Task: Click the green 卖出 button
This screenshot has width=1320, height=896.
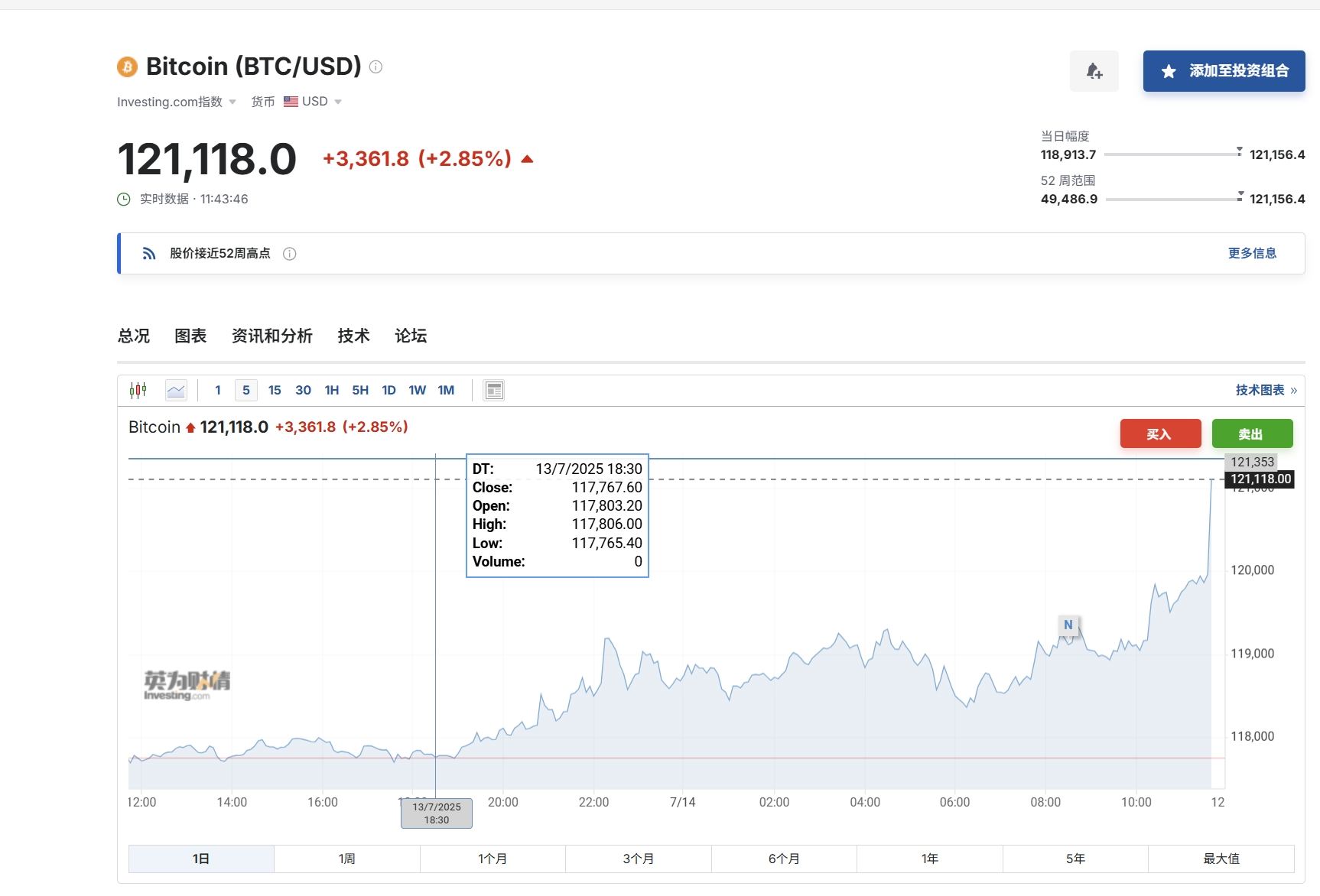Action: 1252,433
